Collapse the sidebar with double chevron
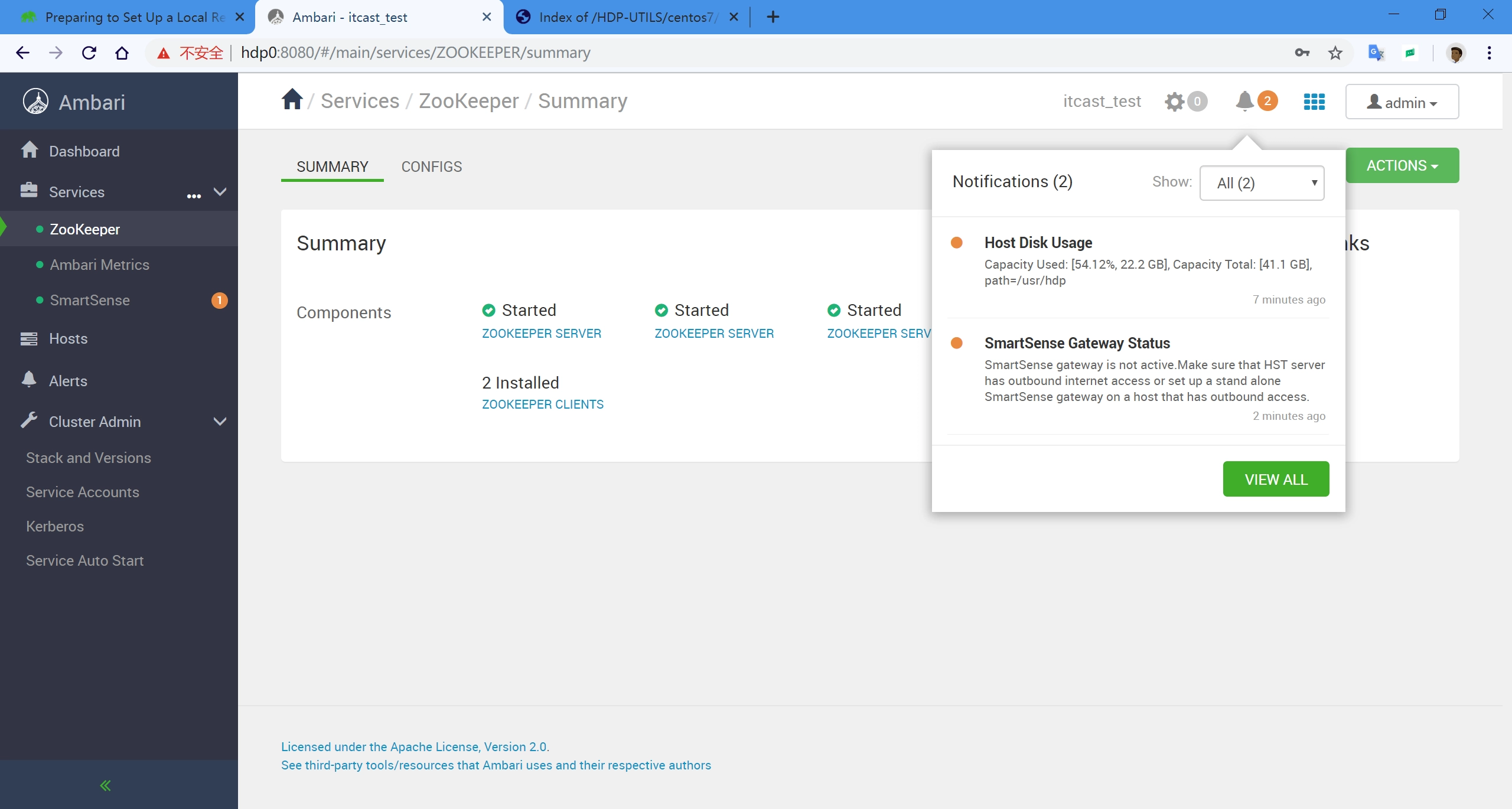This screenshot has height=809, width=1512. coord(105,785)
